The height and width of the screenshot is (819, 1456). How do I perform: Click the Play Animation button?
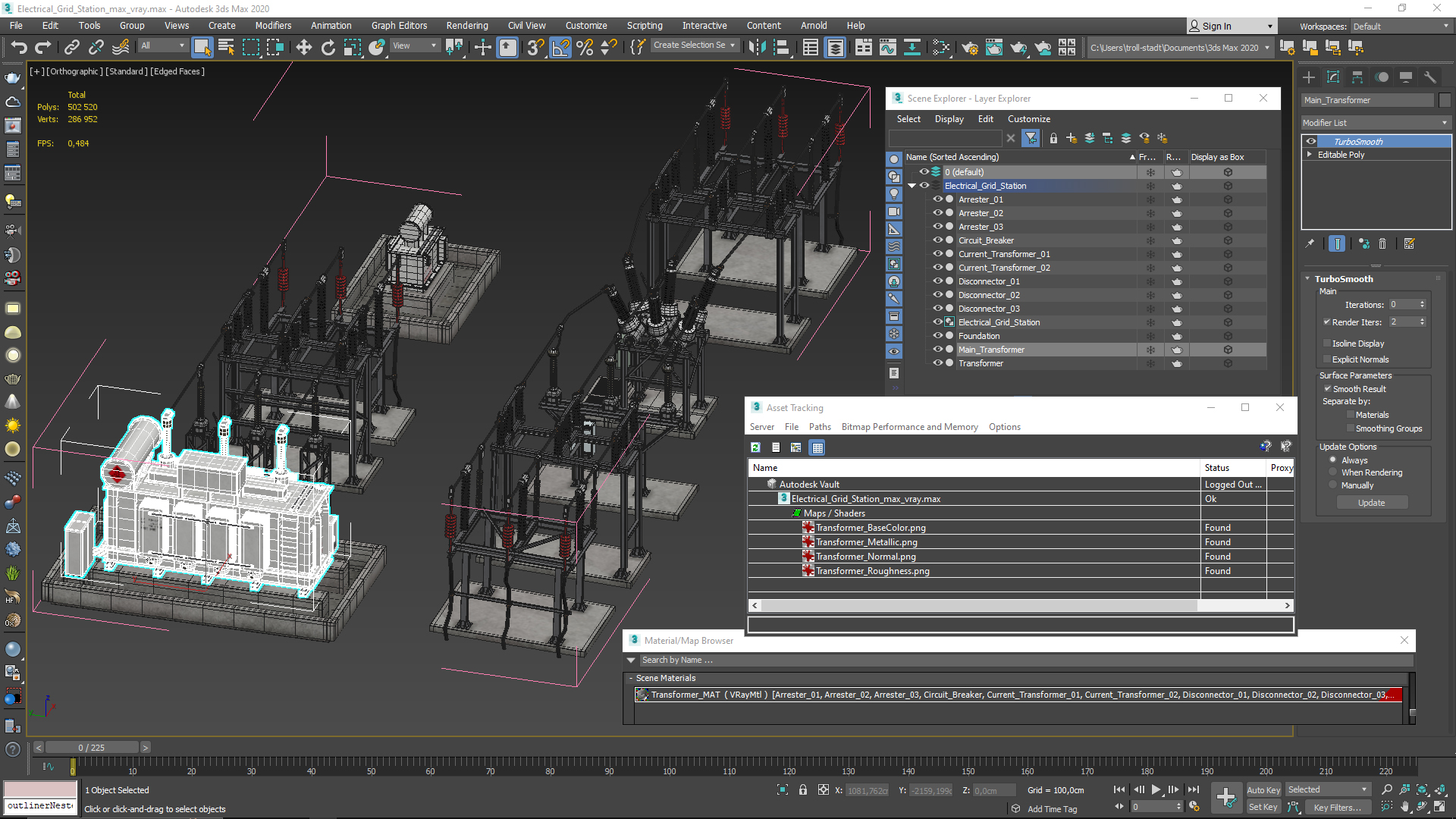pyautogui.click(x=1156, y=789)
